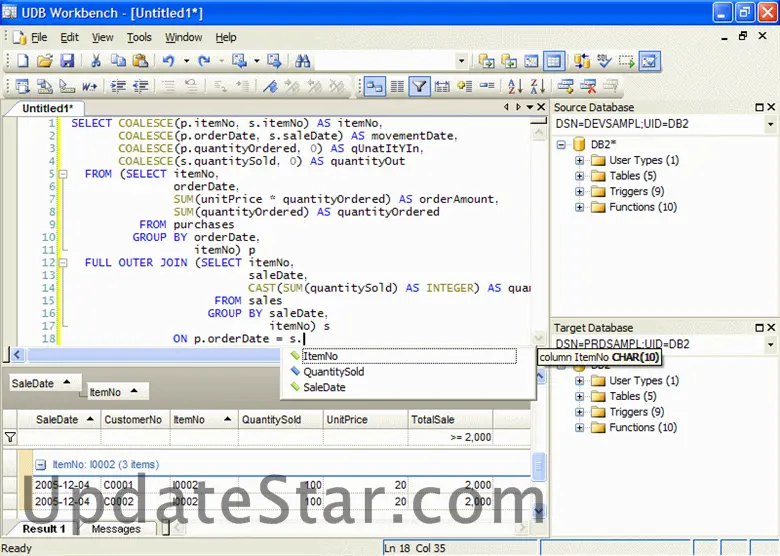The width and height of the screenshot is (780, 556).
Task: Open the search text combo box dropdown
Action: [x=461, y=61]
